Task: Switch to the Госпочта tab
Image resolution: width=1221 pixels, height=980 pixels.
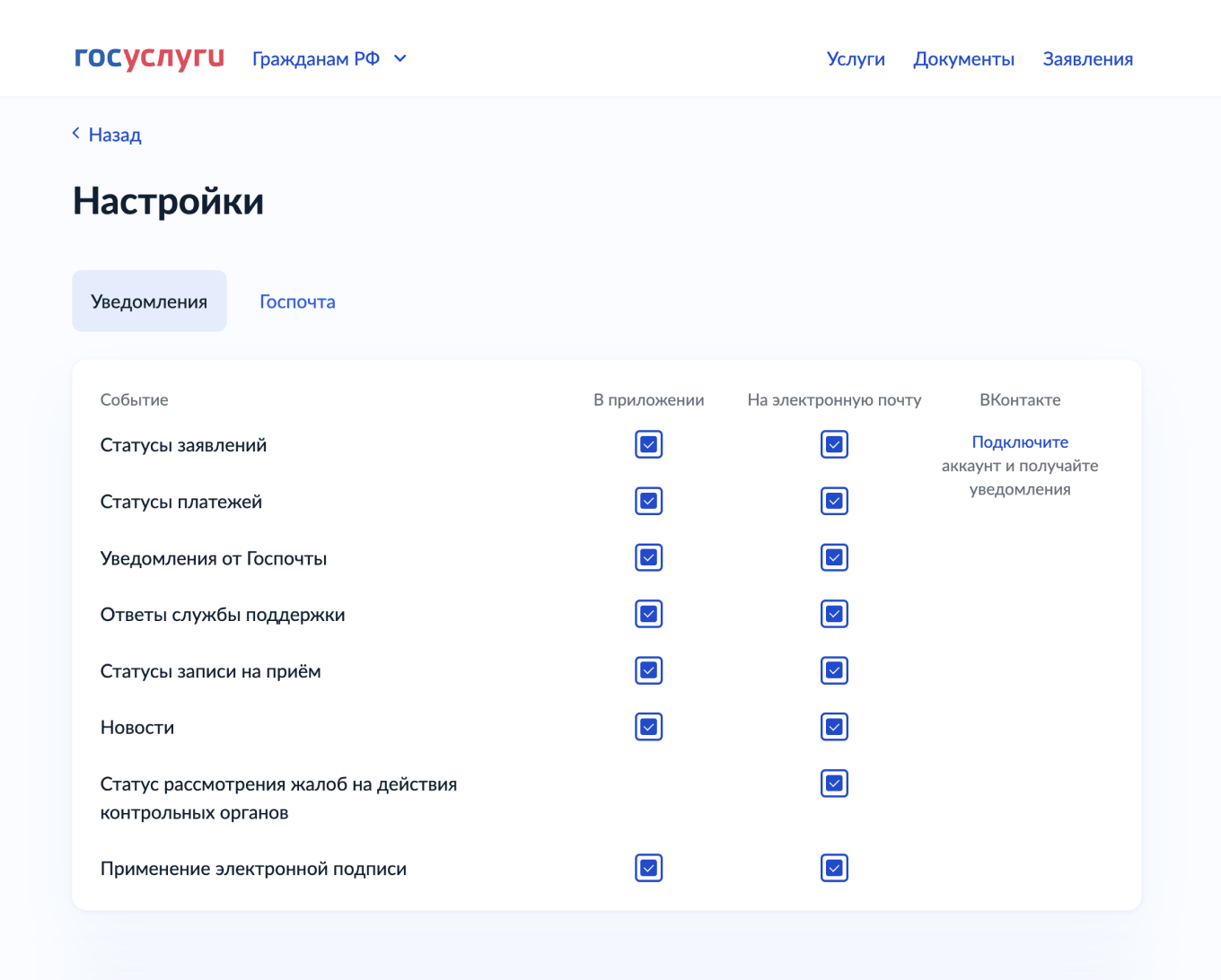Action: point(296,301)
